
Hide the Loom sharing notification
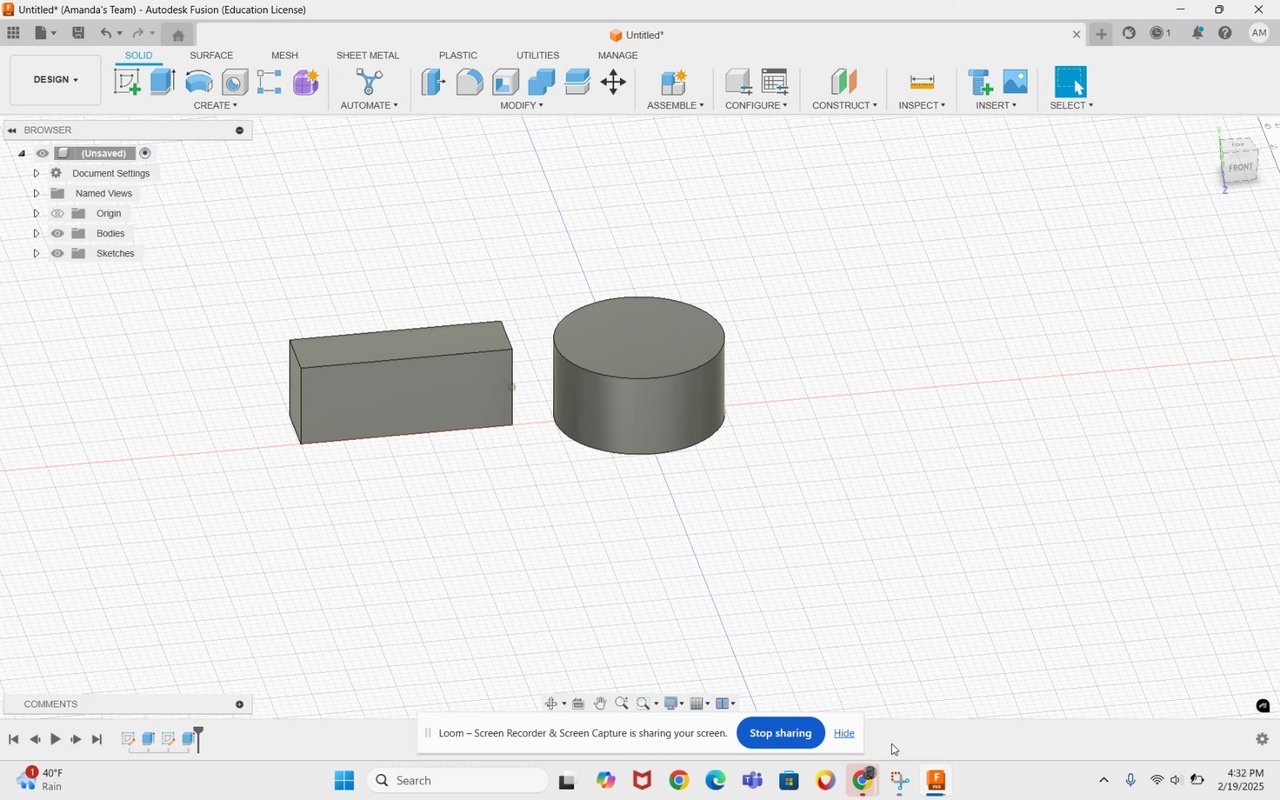[844, 733]
